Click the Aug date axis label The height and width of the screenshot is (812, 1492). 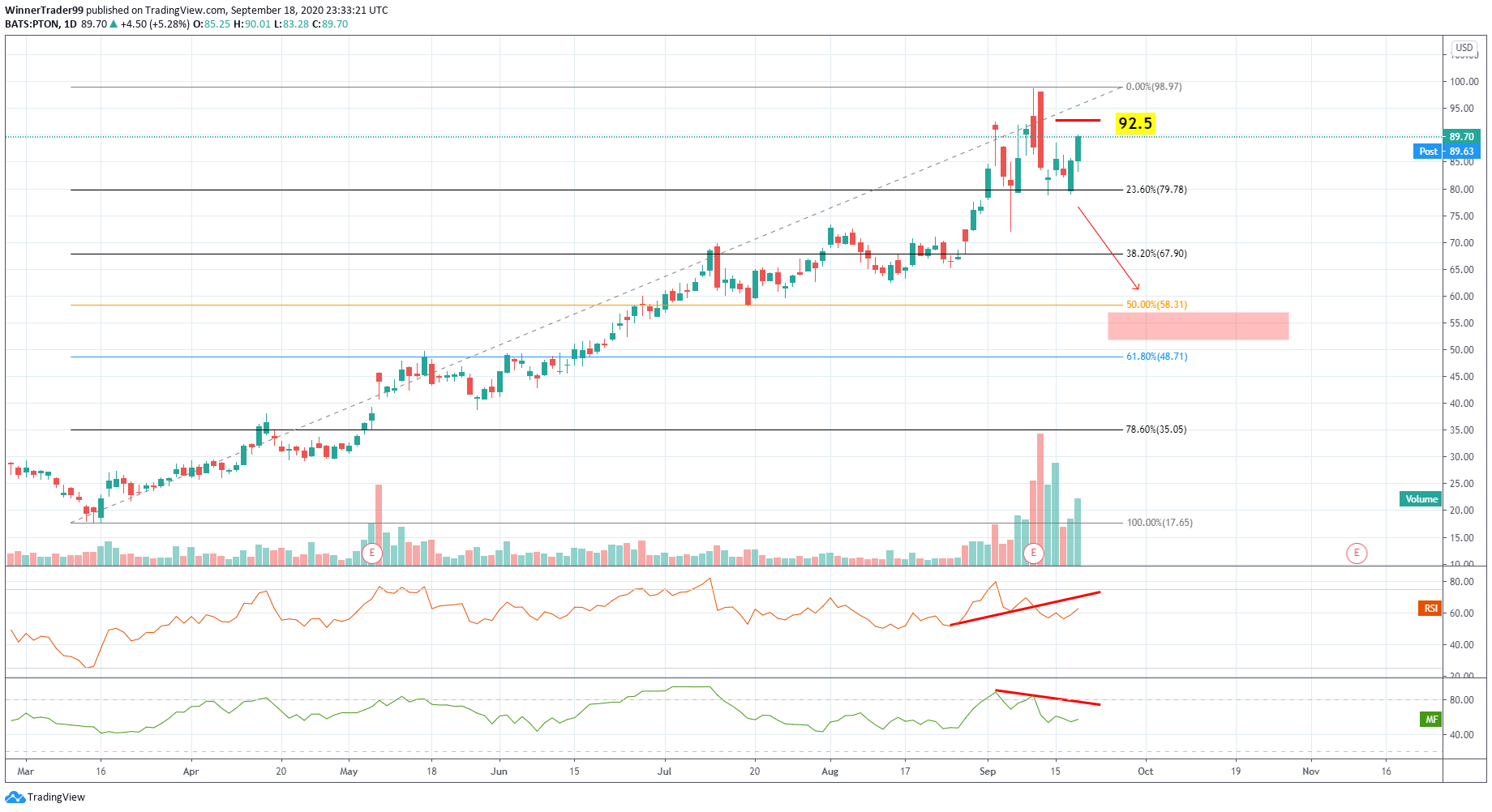(830, 771)
